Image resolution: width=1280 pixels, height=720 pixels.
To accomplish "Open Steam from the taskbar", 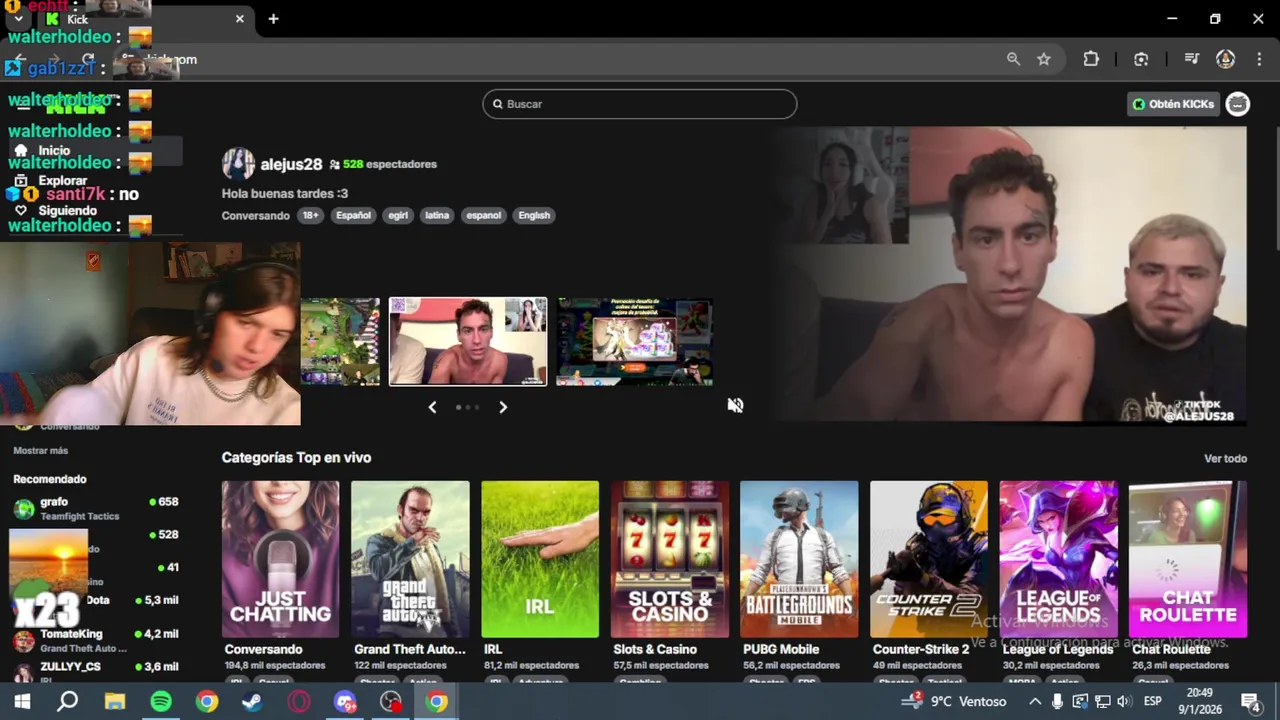I will click(x=253, y=702).
